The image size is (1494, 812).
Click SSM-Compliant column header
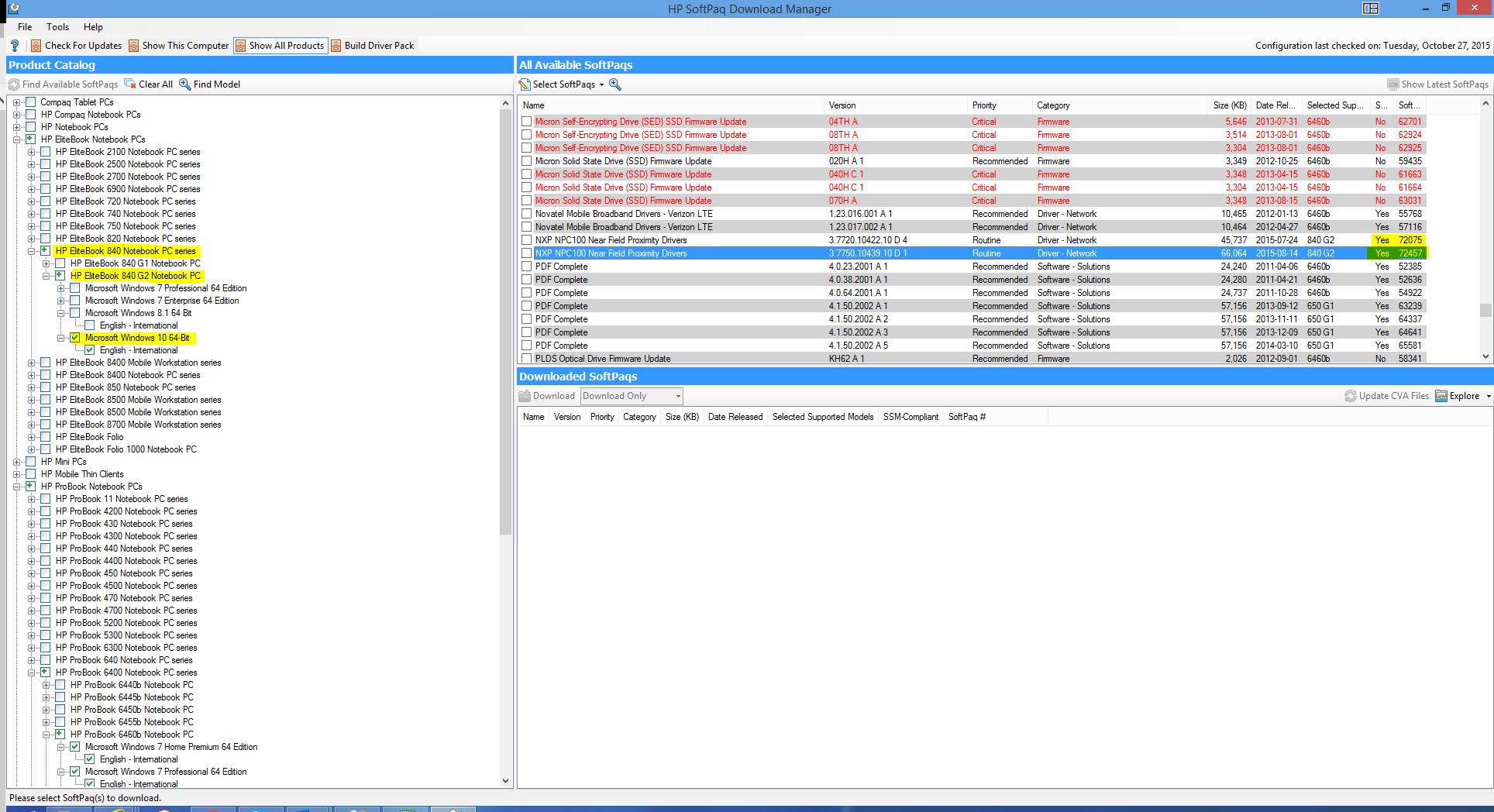click(911, 417)
